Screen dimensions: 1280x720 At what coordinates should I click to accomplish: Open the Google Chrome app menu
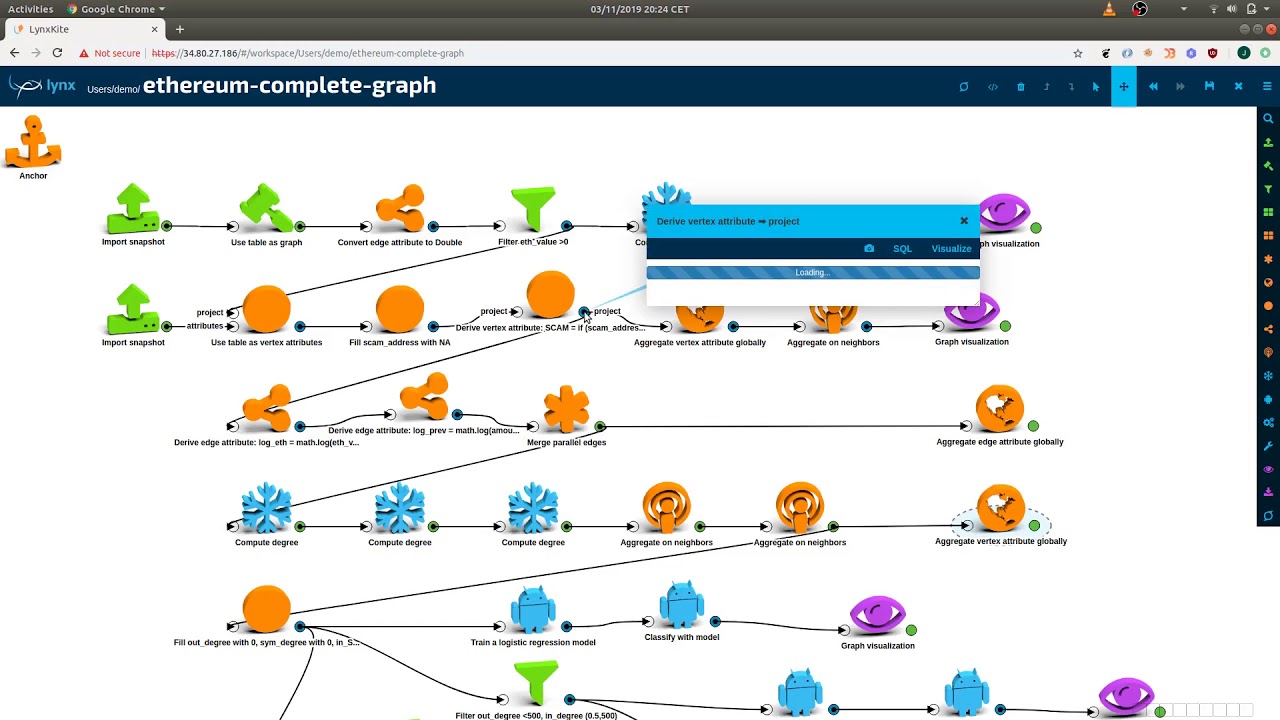point(117,9)
